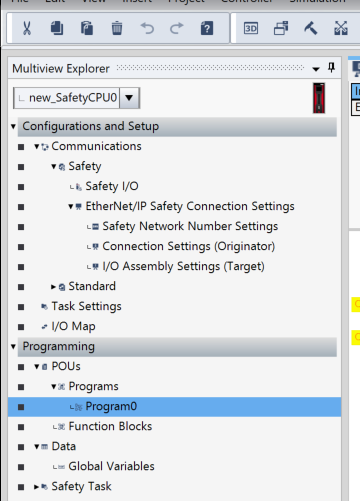Select Safety I/O in the tree

tap(112, 186)
